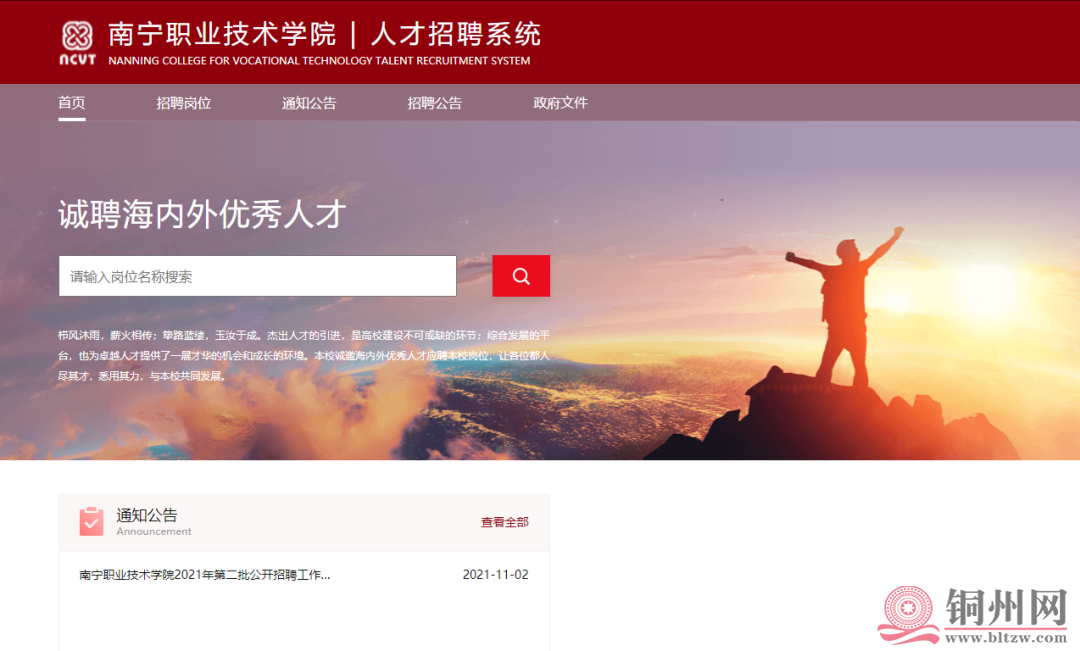The image size is (1080, 651).
Task: Click the www.bltzw.com watermark URL
Action: click(x=1006, y=638)
